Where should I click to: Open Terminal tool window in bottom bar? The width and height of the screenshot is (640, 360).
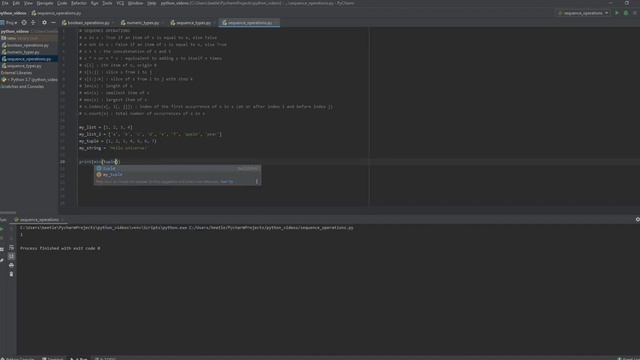click(53, 358)
